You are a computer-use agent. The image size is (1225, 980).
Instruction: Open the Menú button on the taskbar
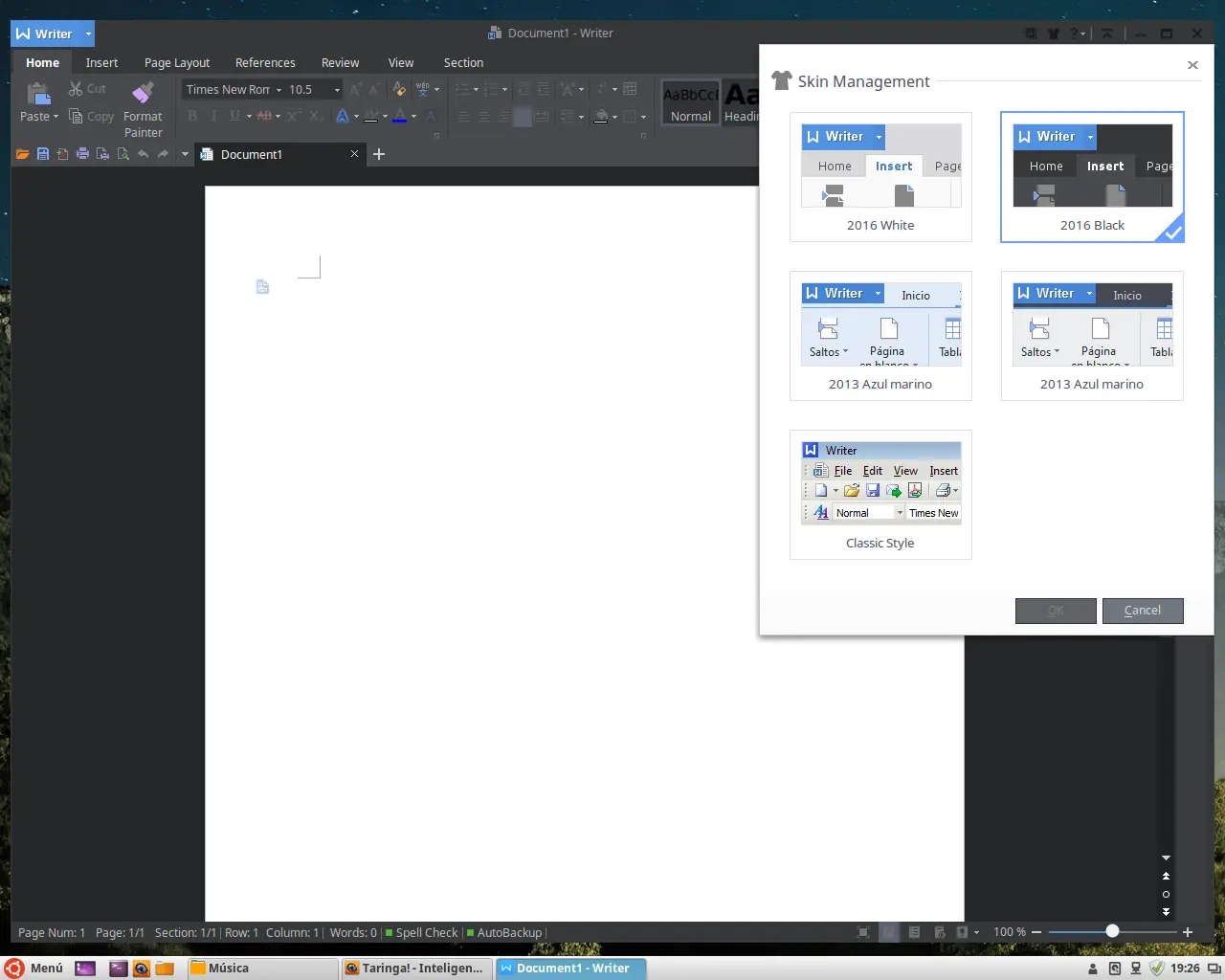click(33, 969)
